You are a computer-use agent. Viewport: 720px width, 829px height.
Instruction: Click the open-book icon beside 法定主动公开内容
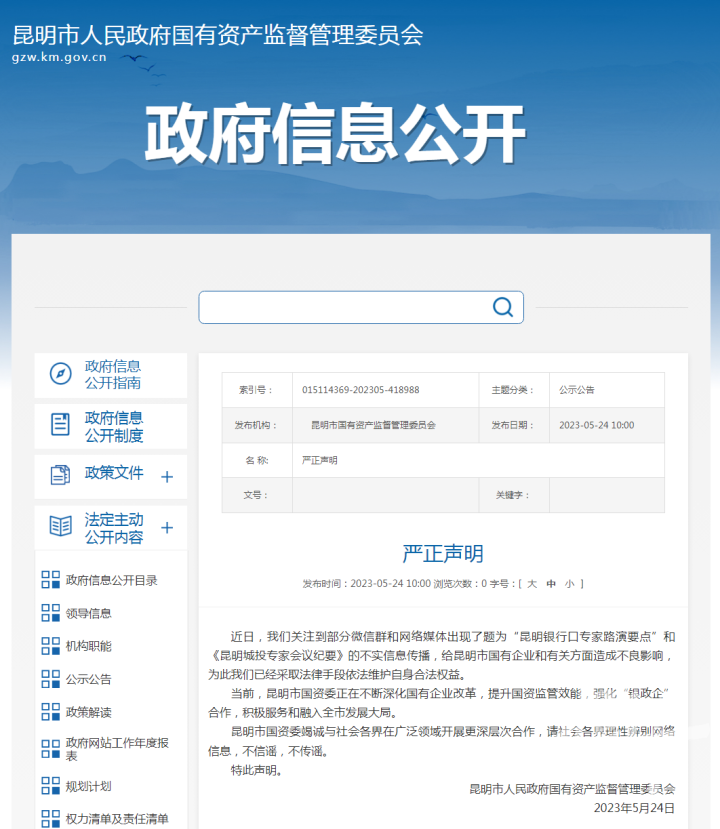pos(61,526)
